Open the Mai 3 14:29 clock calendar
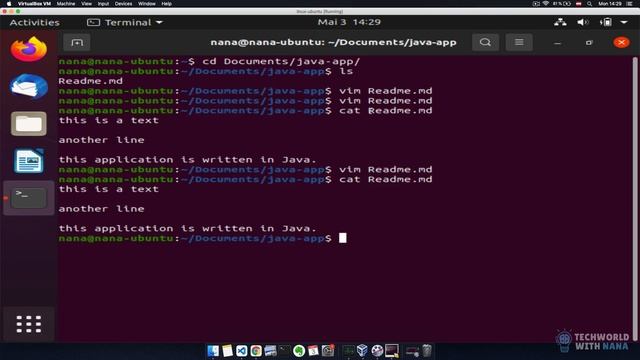 coord(349,22)
